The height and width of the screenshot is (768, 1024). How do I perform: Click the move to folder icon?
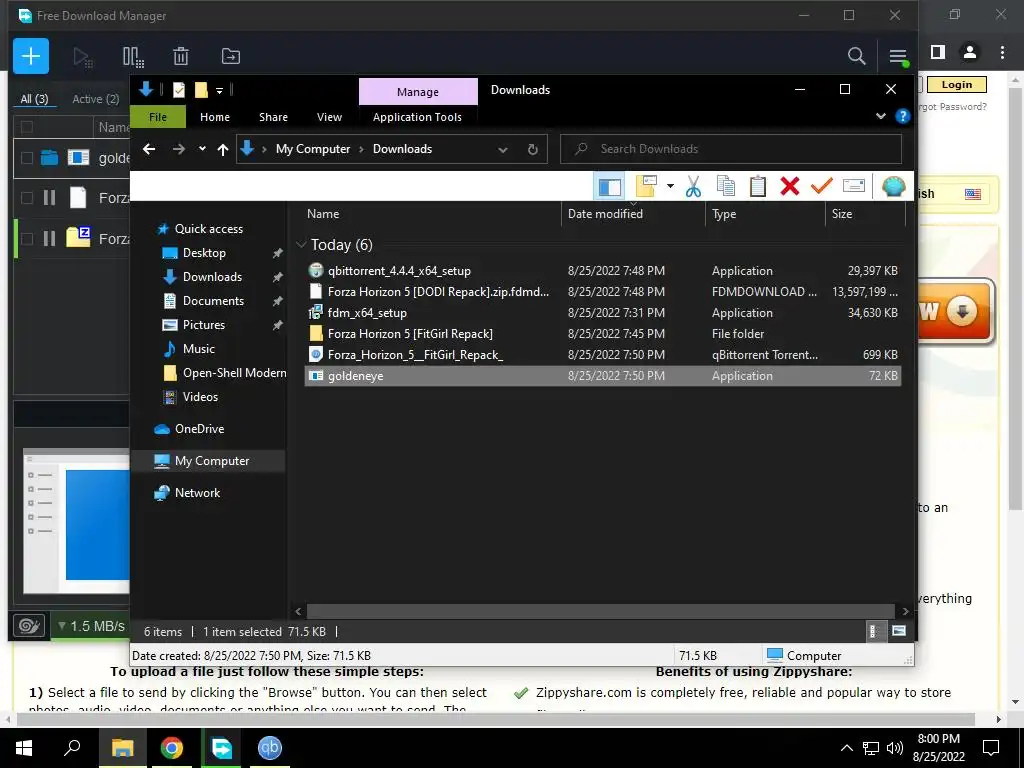coord(231,56)
